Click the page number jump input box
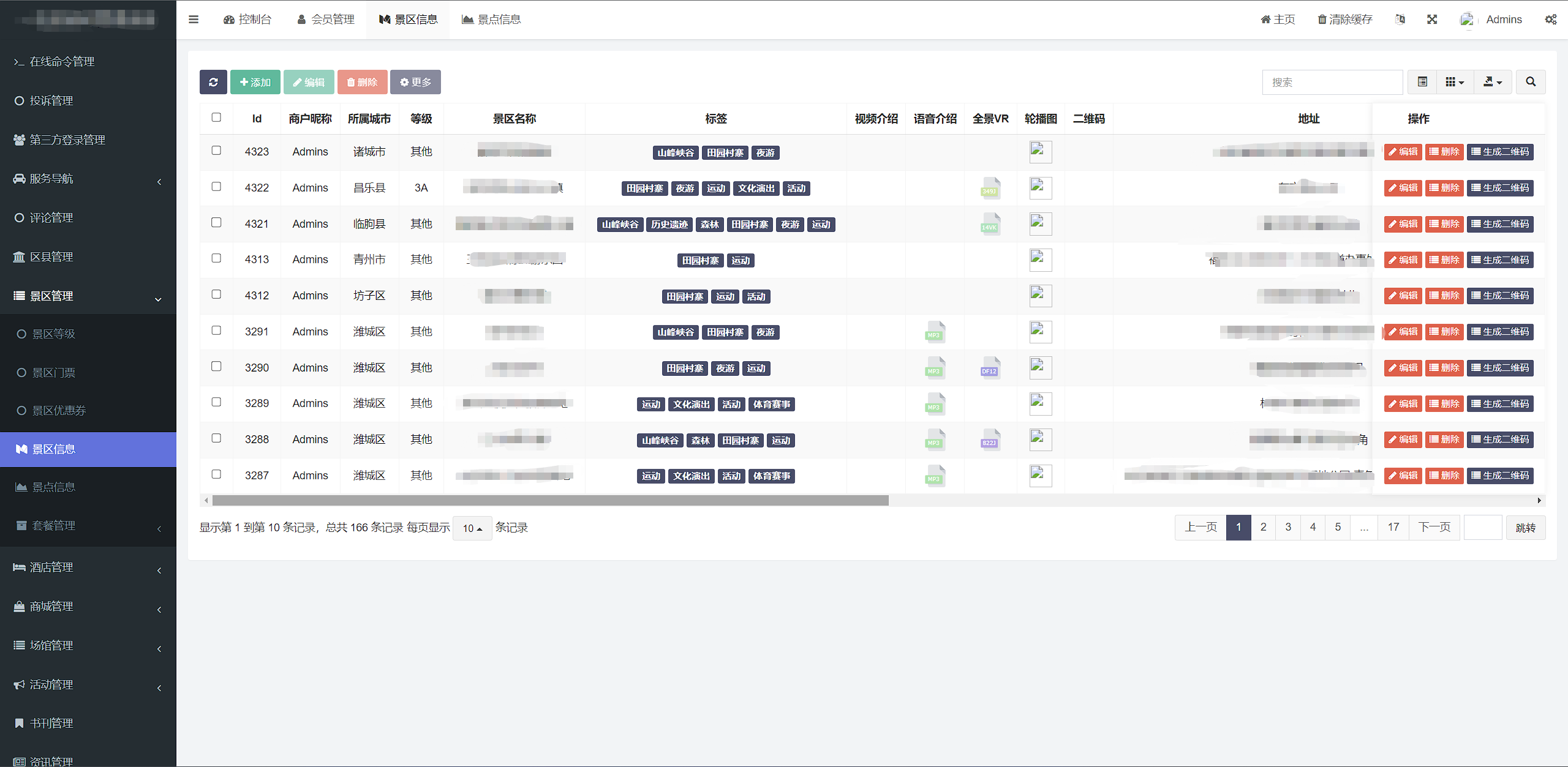1568x767 pixels. [1483, 528]
